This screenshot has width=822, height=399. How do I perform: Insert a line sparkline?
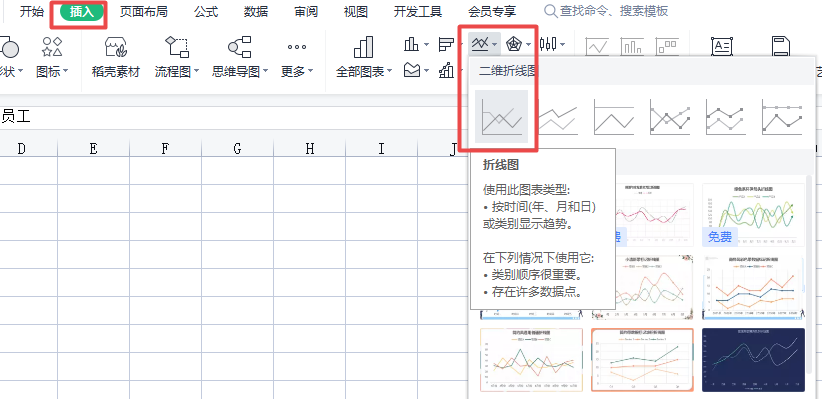click(x=597, y=47)
